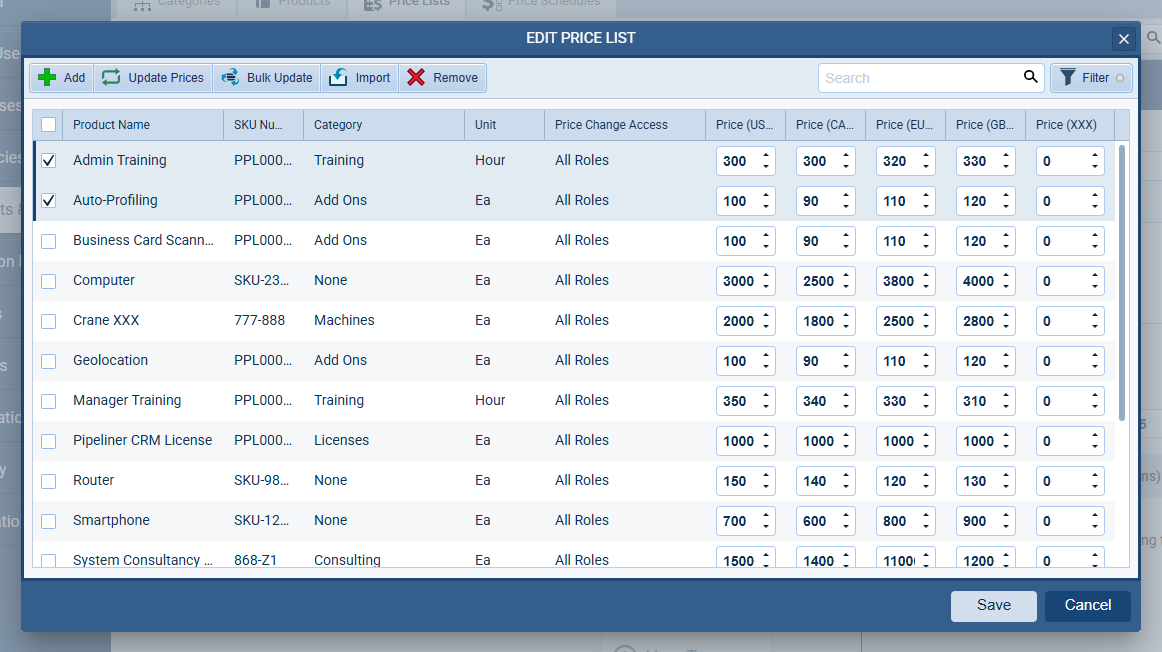Click the Bulk Update icon

pos(230,78)
